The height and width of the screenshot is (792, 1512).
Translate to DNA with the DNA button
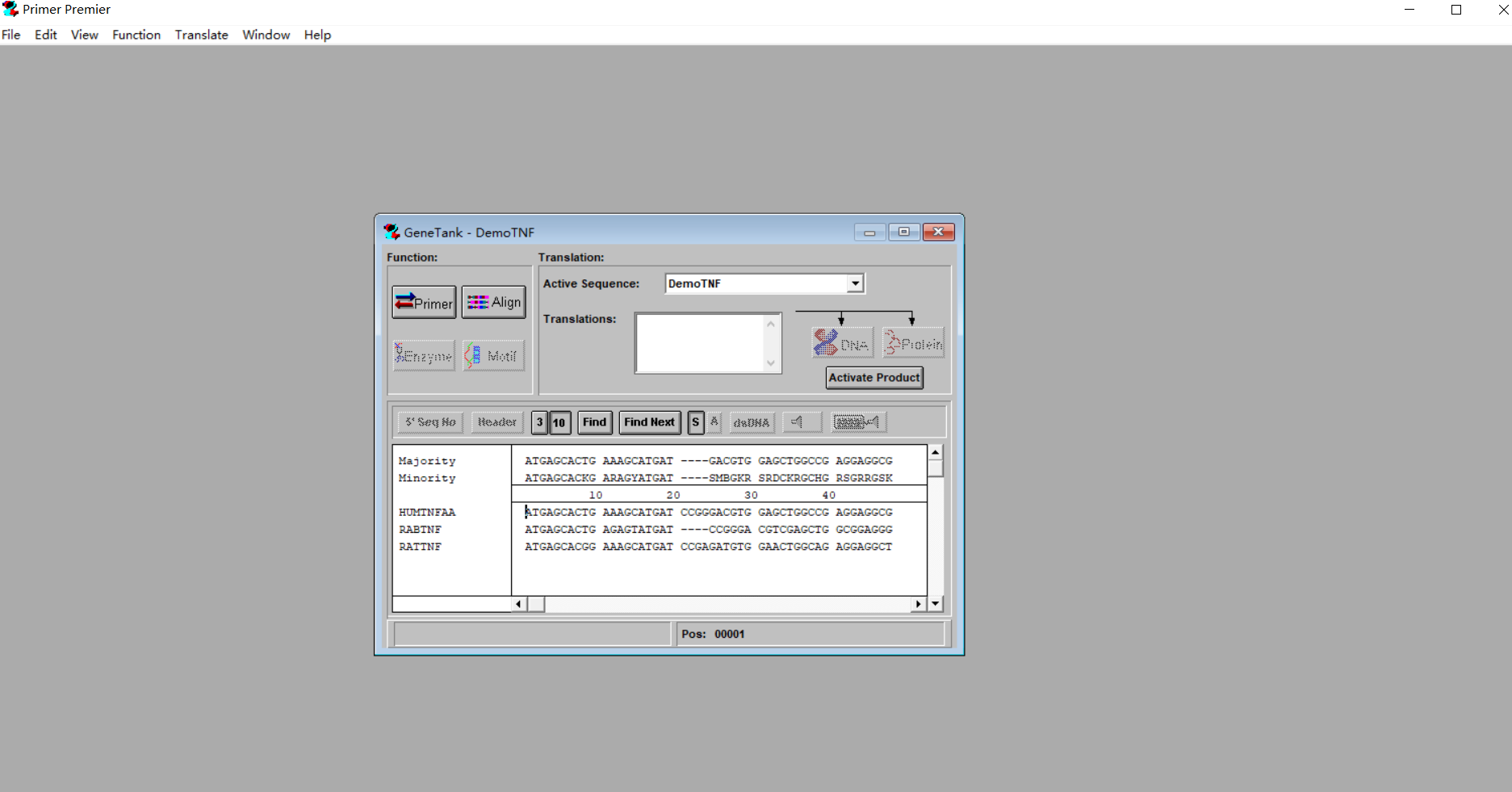842,343
